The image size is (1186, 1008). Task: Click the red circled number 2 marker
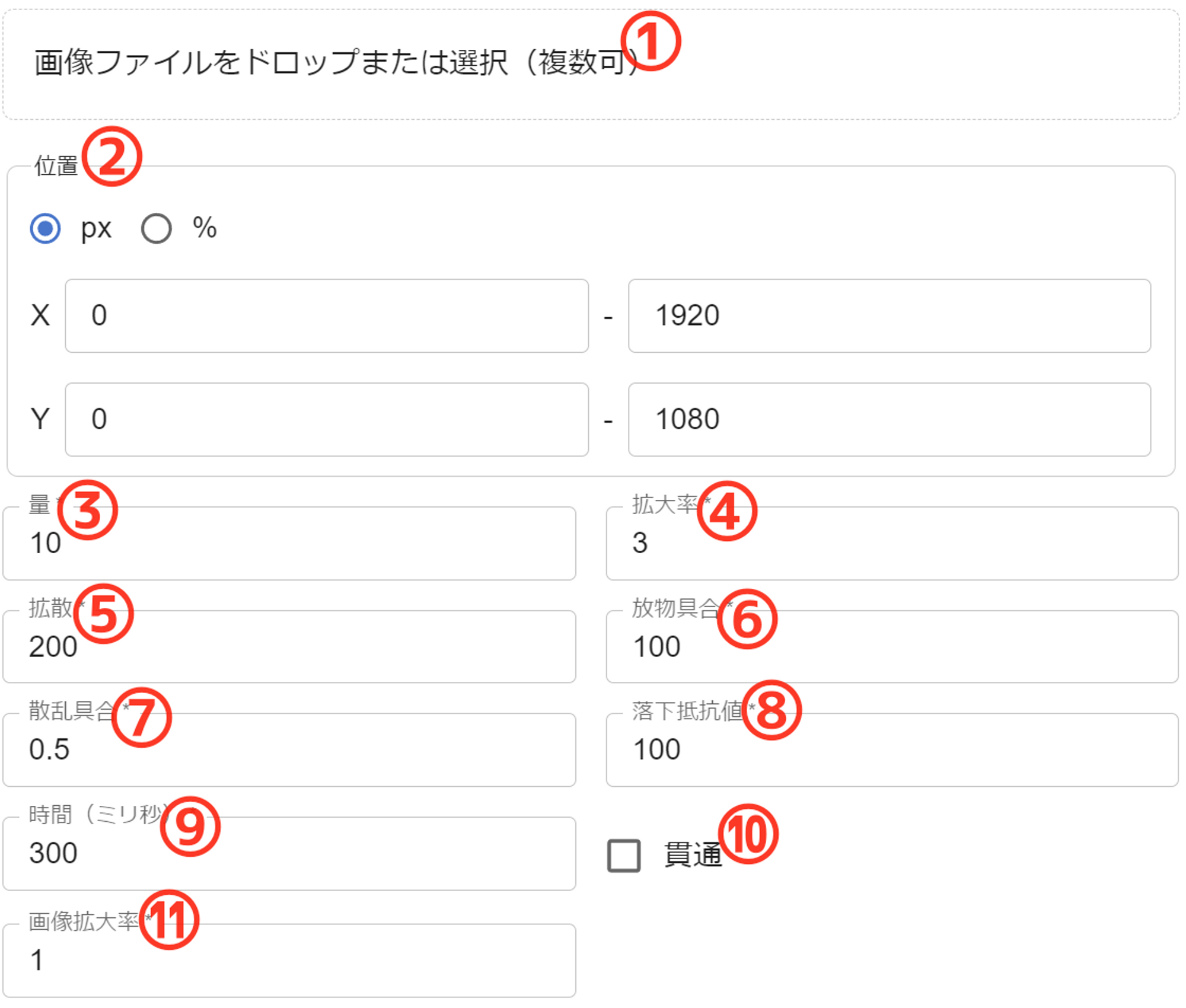point(112,157)
